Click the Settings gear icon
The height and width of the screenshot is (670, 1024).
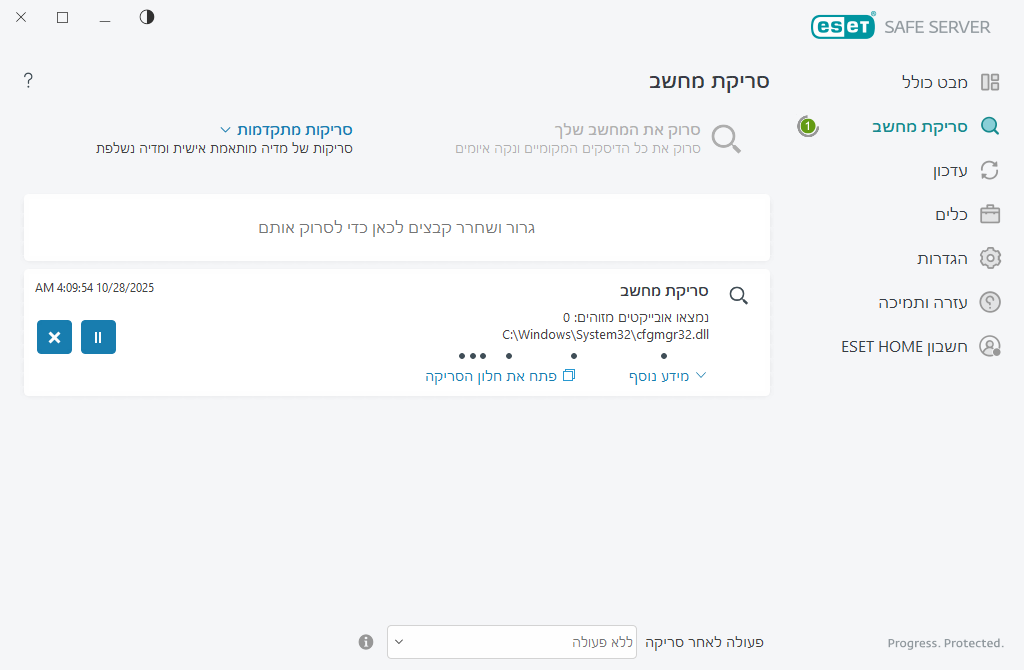990,258
